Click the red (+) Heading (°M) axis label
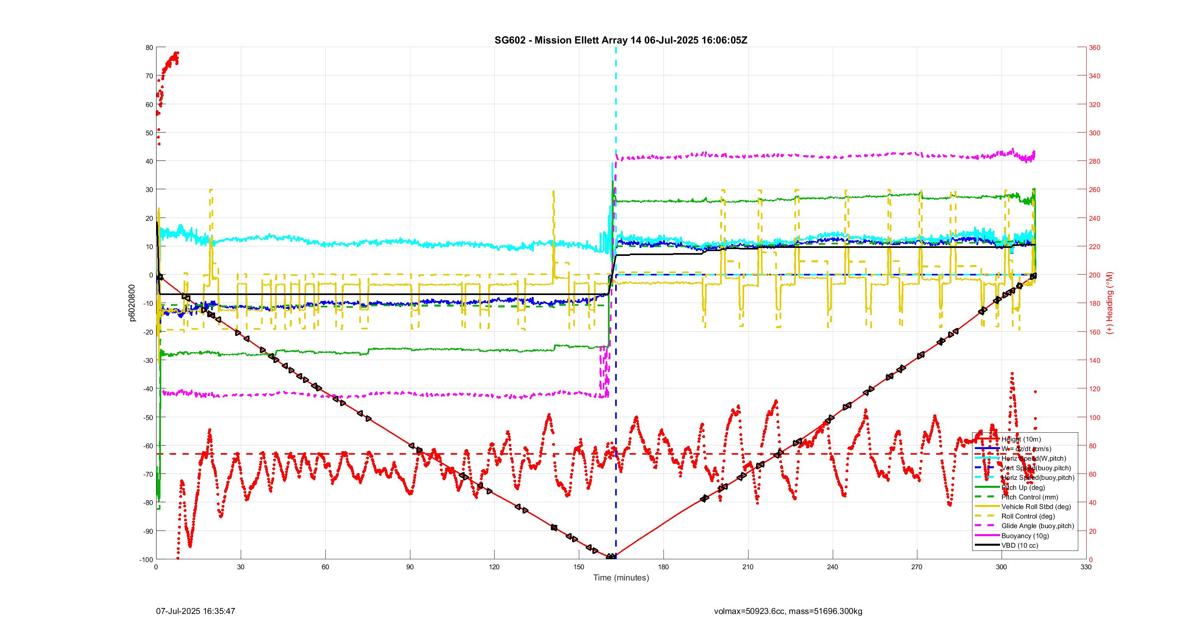The image size is (1200, 628). (x=1110, y=302)
